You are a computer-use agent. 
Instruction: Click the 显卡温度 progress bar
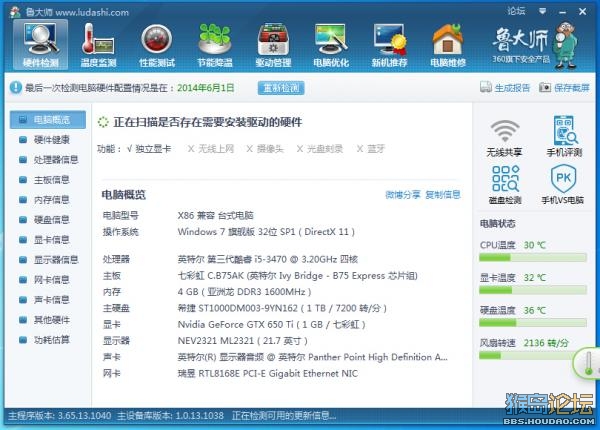(x=533, y=290)
